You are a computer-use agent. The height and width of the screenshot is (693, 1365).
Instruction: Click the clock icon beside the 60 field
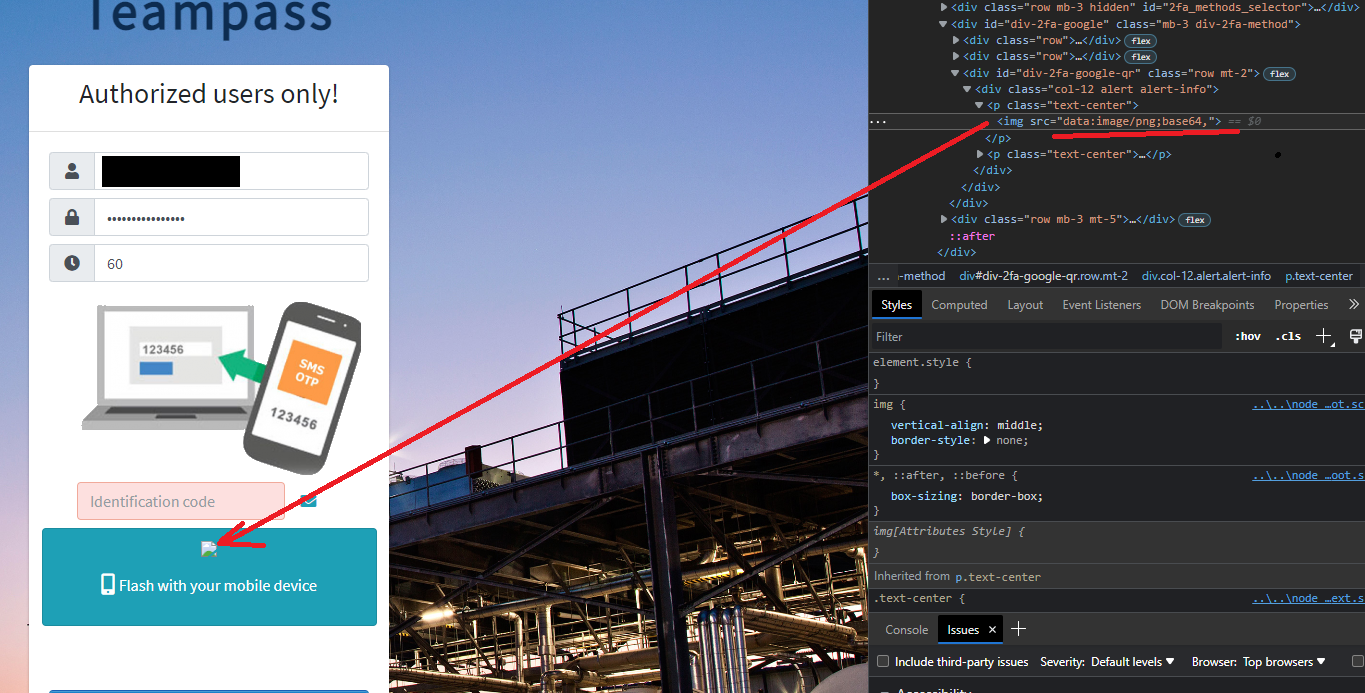tap(71, 263)
